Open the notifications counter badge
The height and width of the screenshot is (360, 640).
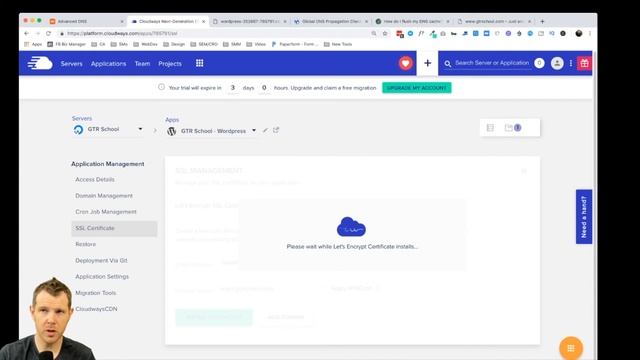[539, 63]
